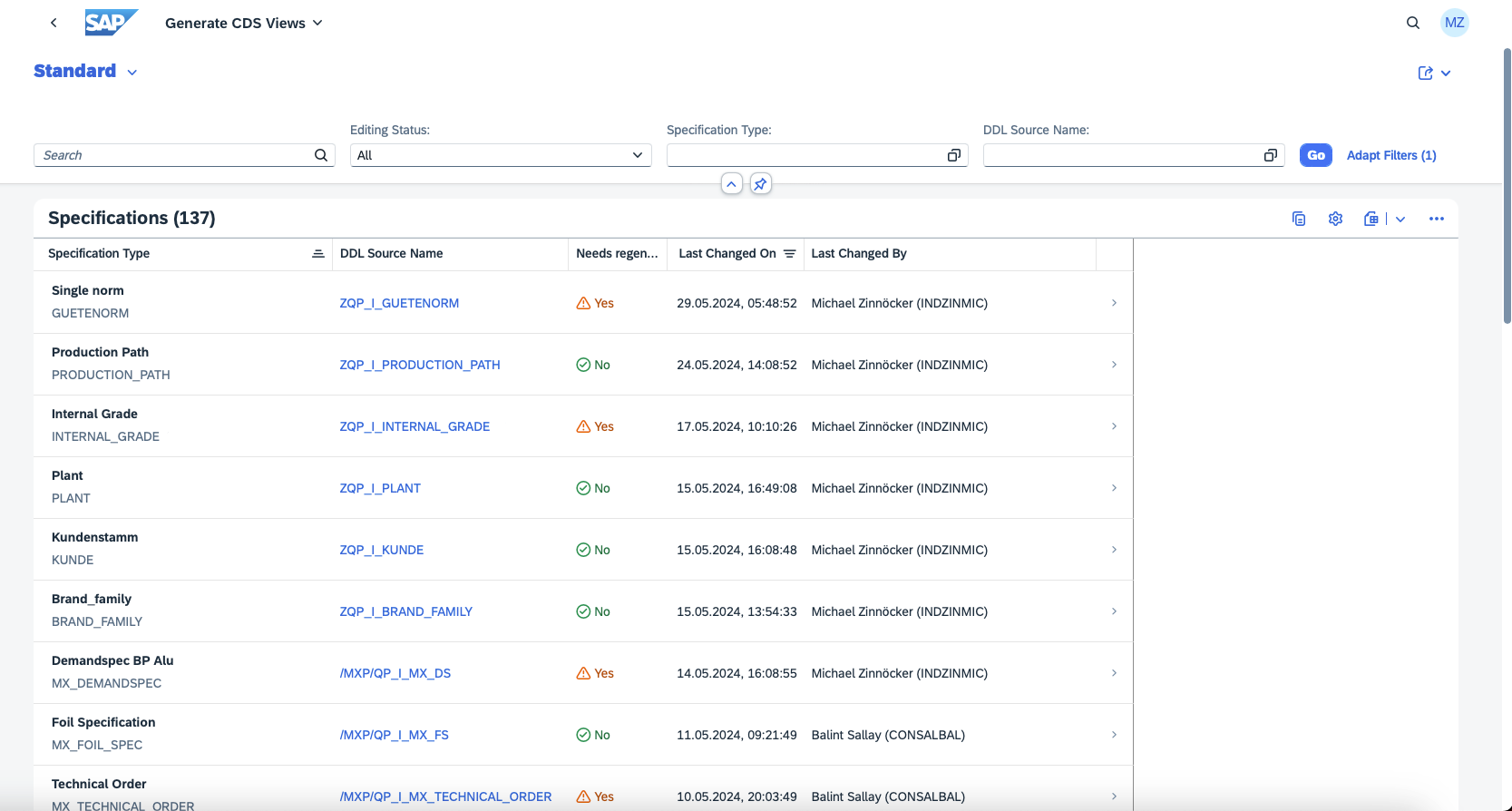The width and height of the screenshot is (1512, 811).
Task: Open the Generate CDS Views title menu
Action: [244, 23]
